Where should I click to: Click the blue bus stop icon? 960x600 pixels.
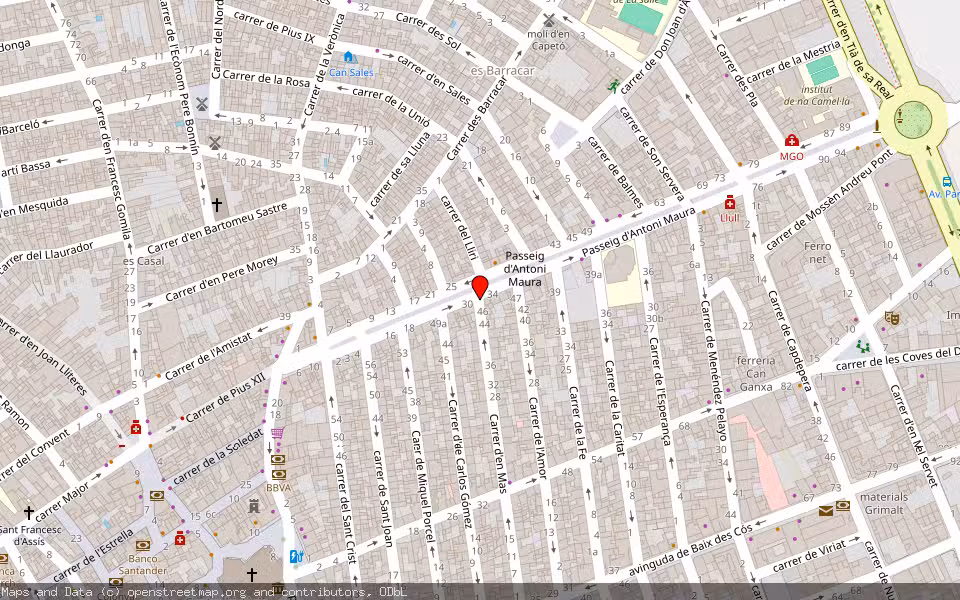pos(947,182)
